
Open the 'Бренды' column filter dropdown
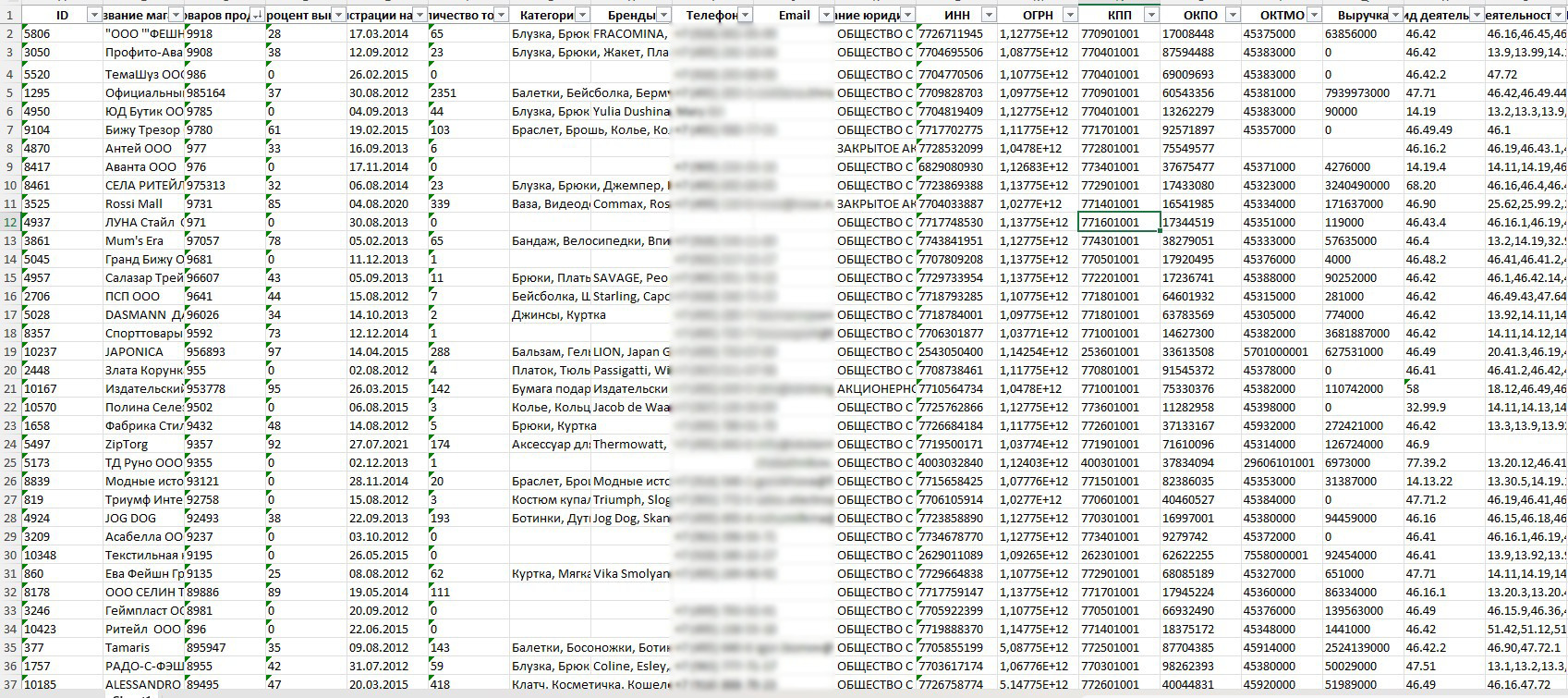(663, 15)
